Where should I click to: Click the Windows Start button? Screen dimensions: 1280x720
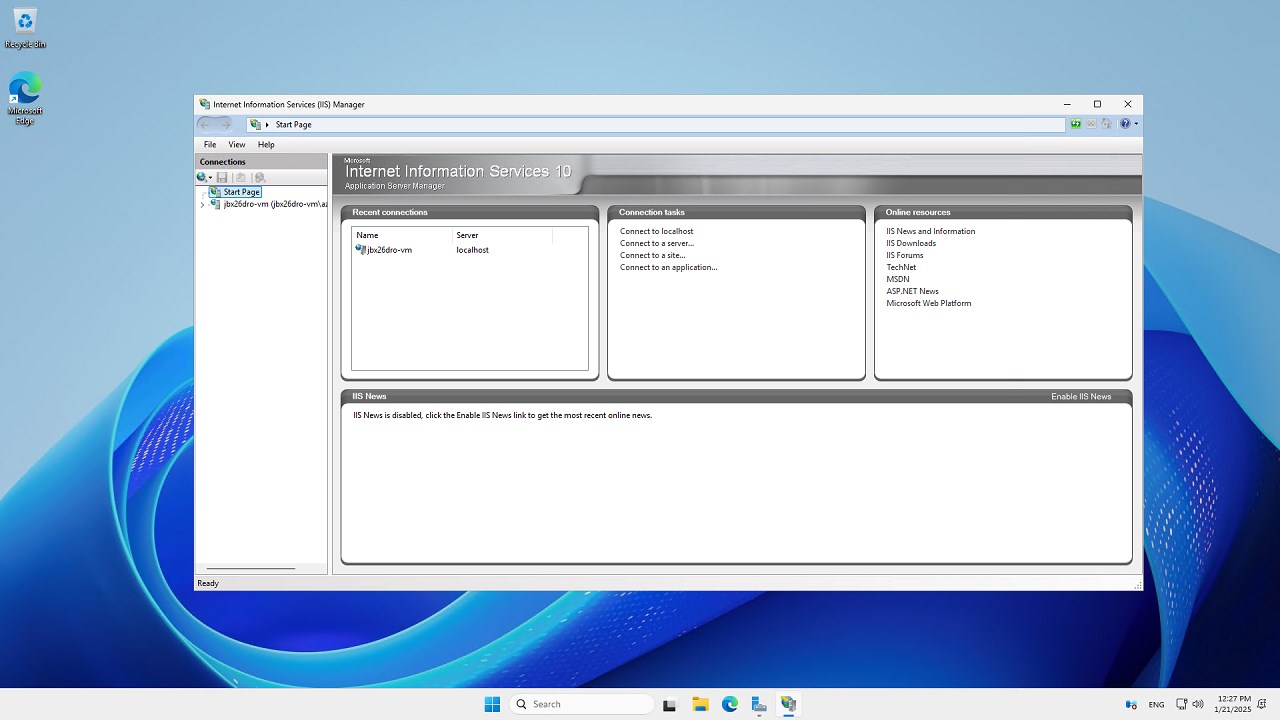click(x=492, y=704)
